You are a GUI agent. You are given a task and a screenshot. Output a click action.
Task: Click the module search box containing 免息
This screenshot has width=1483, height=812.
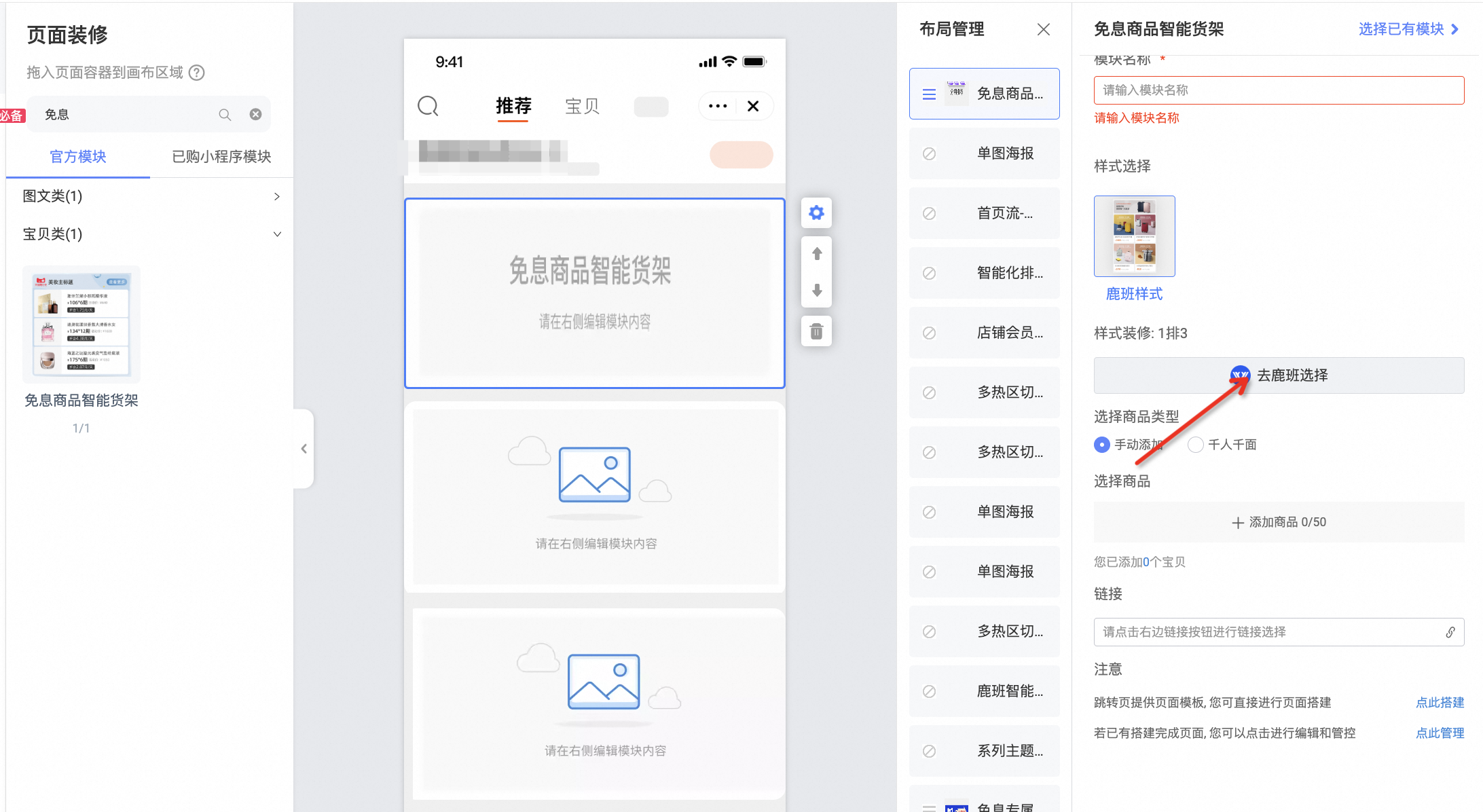pyautogui.click(x=149, y=115)
